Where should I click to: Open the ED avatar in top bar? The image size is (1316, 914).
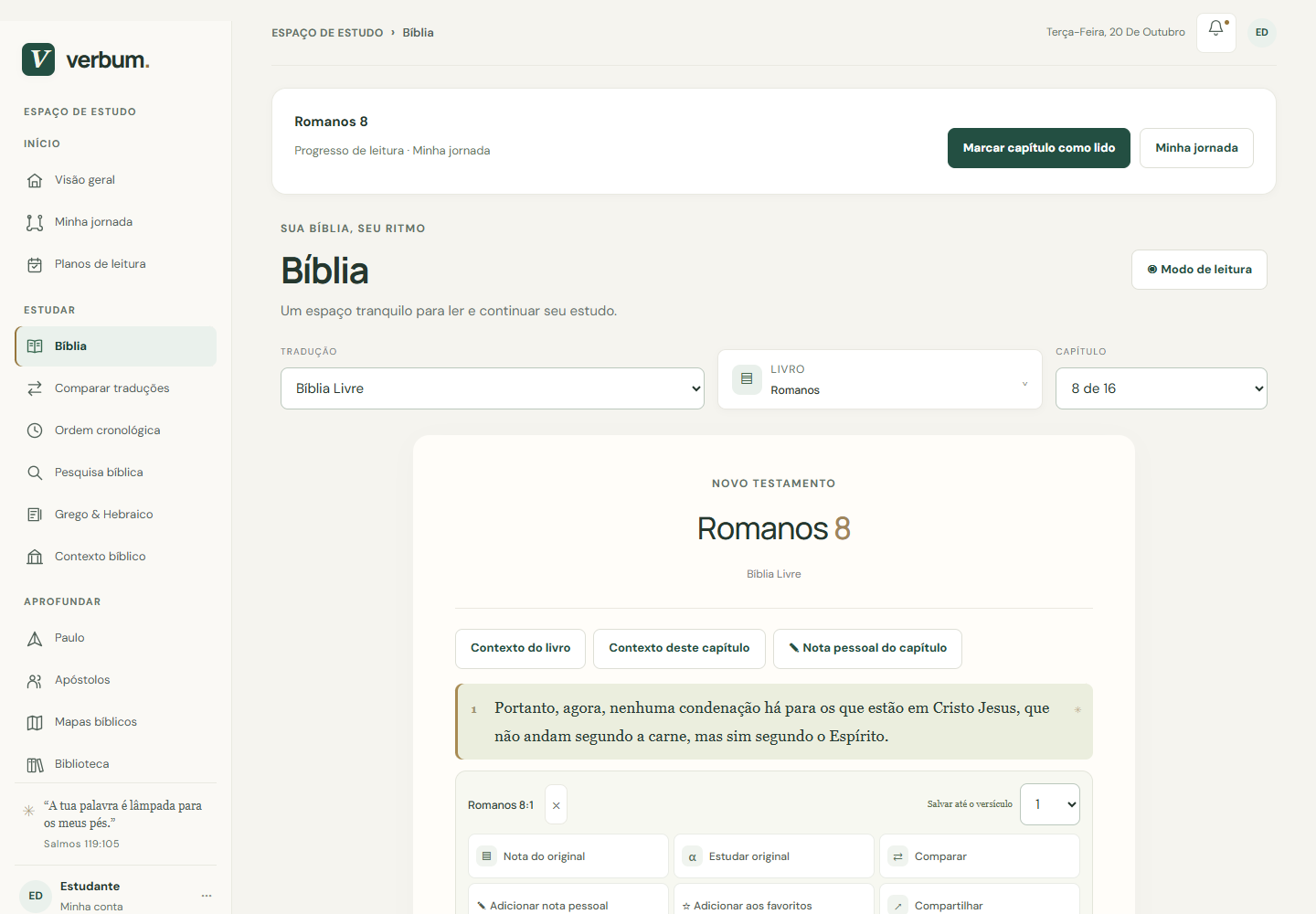[1261, 32]
